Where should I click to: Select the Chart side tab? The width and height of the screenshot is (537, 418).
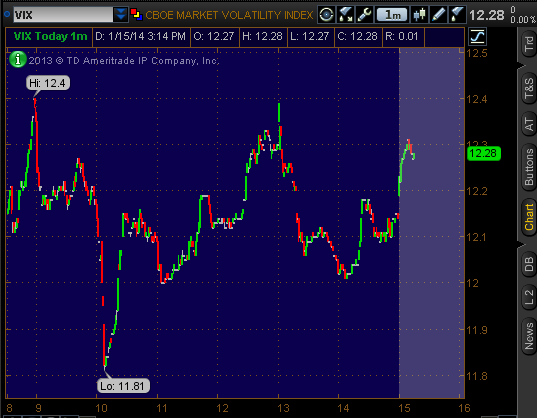point(528,217)
